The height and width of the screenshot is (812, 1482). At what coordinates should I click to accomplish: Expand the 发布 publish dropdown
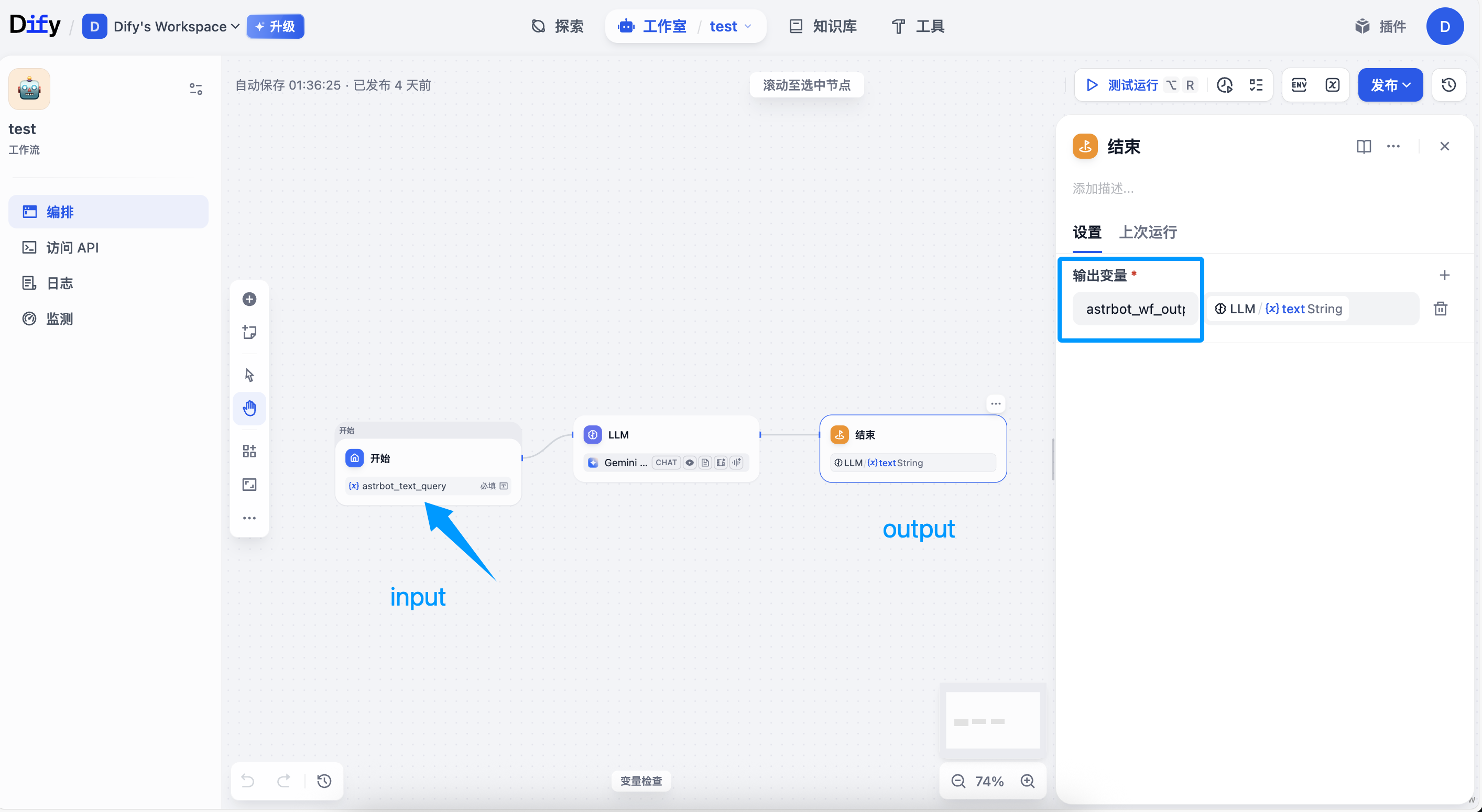coord(1390,85)
